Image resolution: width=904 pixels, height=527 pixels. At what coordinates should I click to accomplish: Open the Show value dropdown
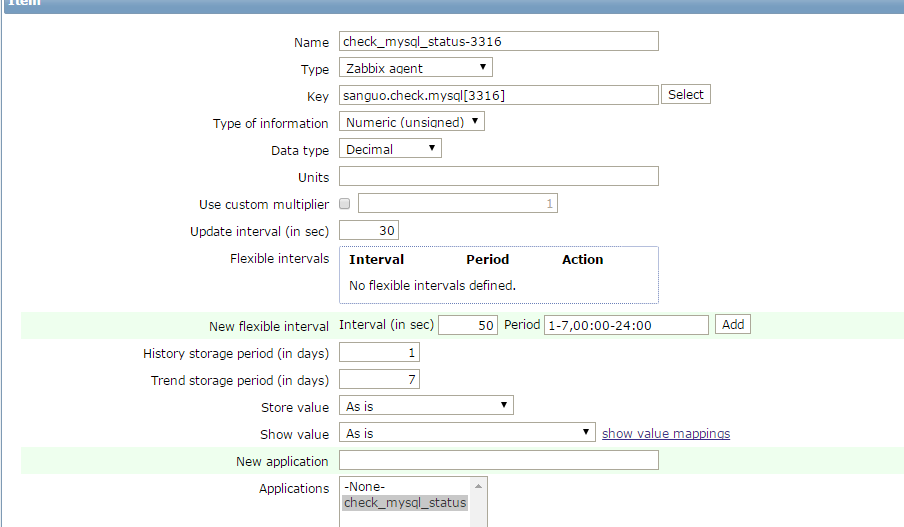click(x=467, y=432)
